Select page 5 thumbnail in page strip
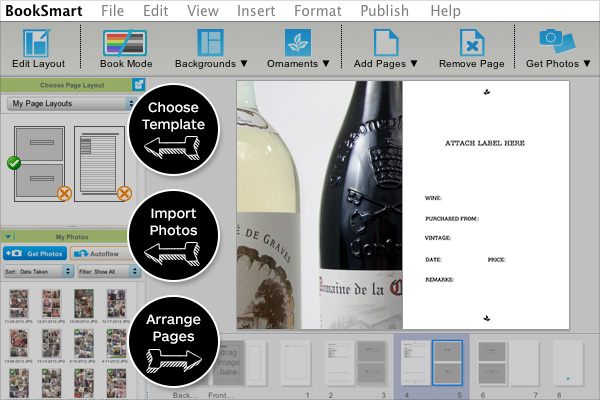The height and width of the screenshot is (400, 600). click(x=447, y=362)
